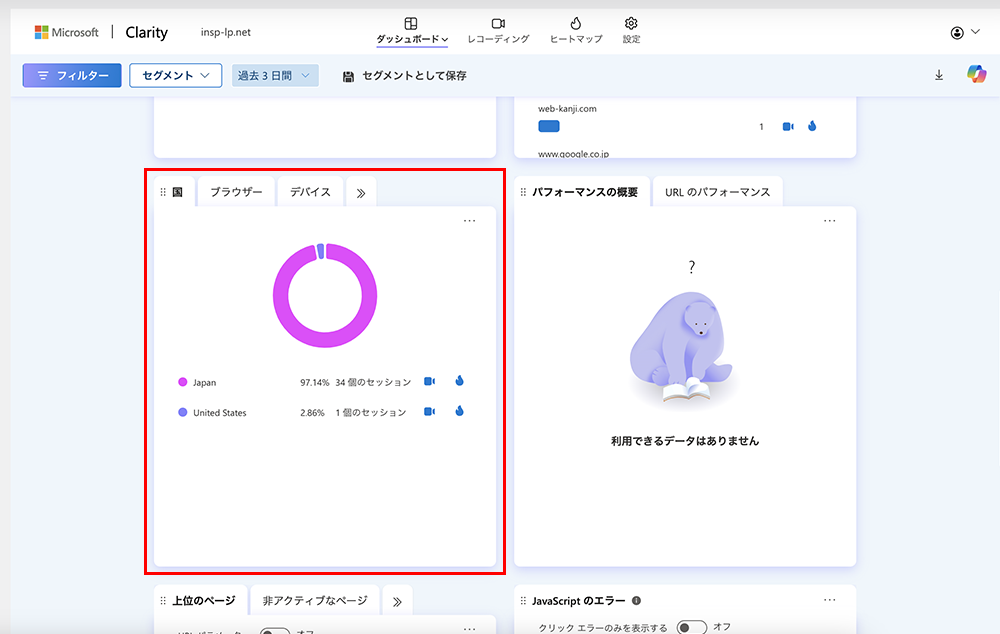
Task: Click the web-kanji.com blue bar
Action: [x=548, y=126]
